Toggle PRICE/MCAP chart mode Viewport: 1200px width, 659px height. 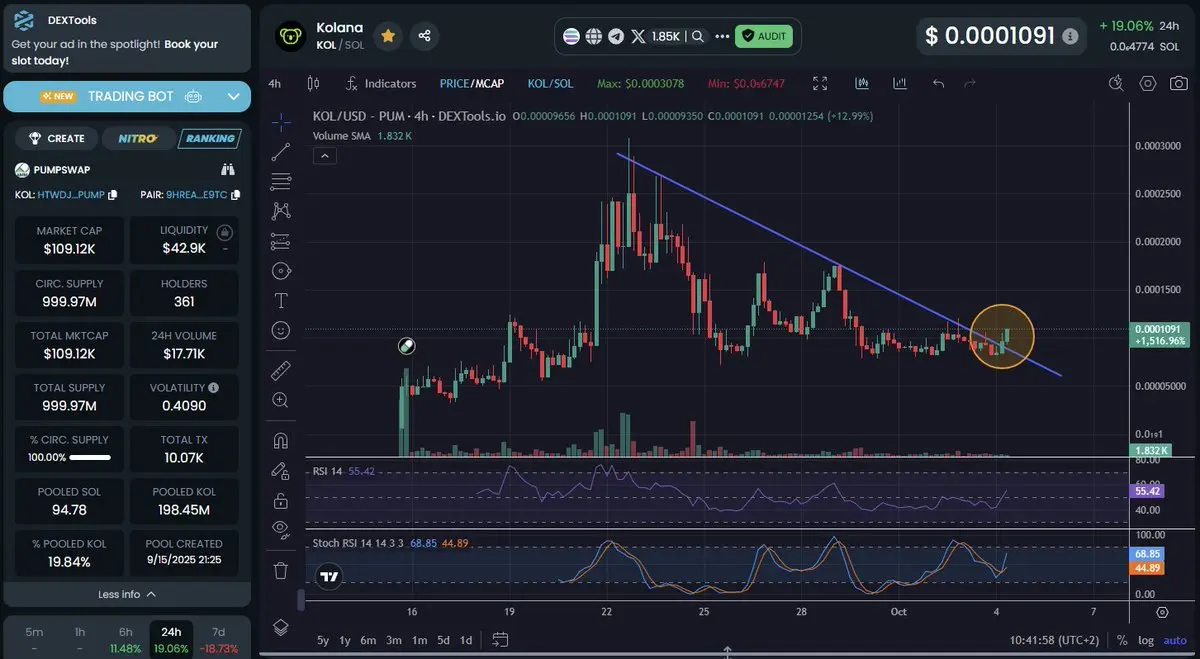pos(472,84)
